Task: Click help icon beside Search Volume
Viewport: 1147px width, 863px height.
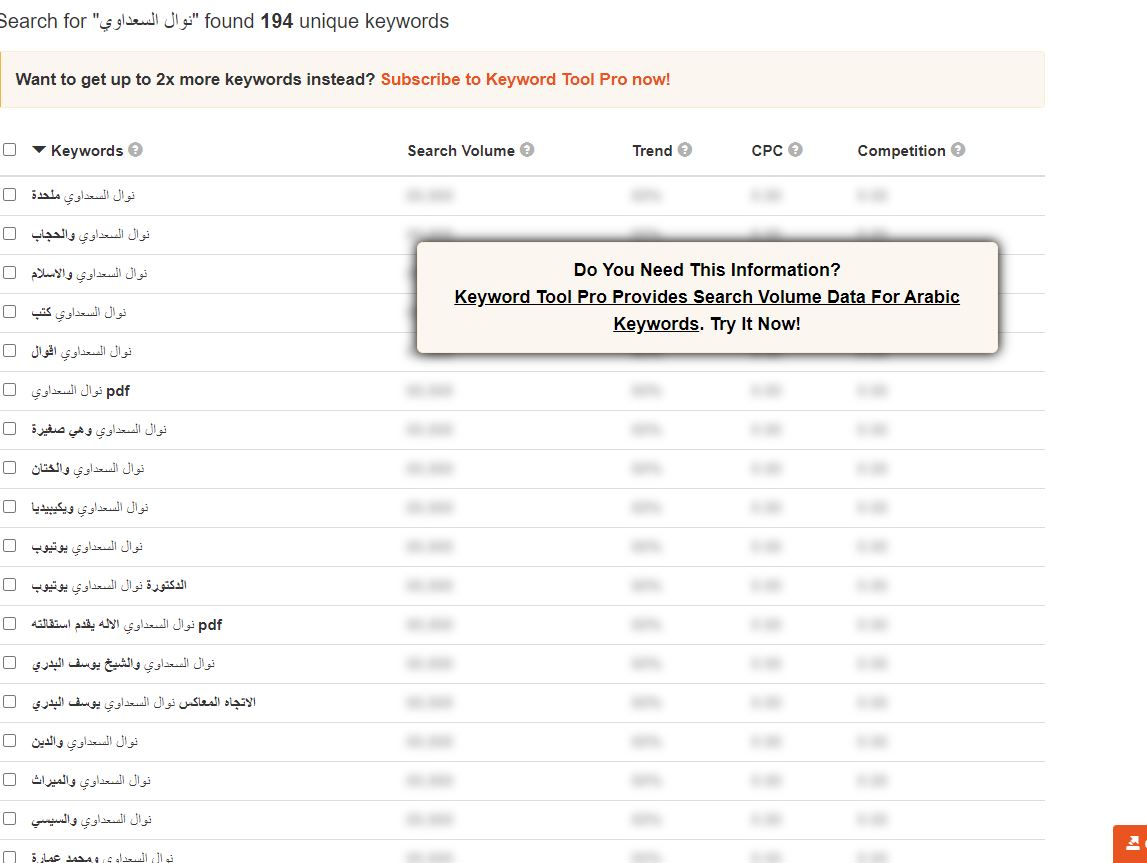Action: [x=527, y=150]
